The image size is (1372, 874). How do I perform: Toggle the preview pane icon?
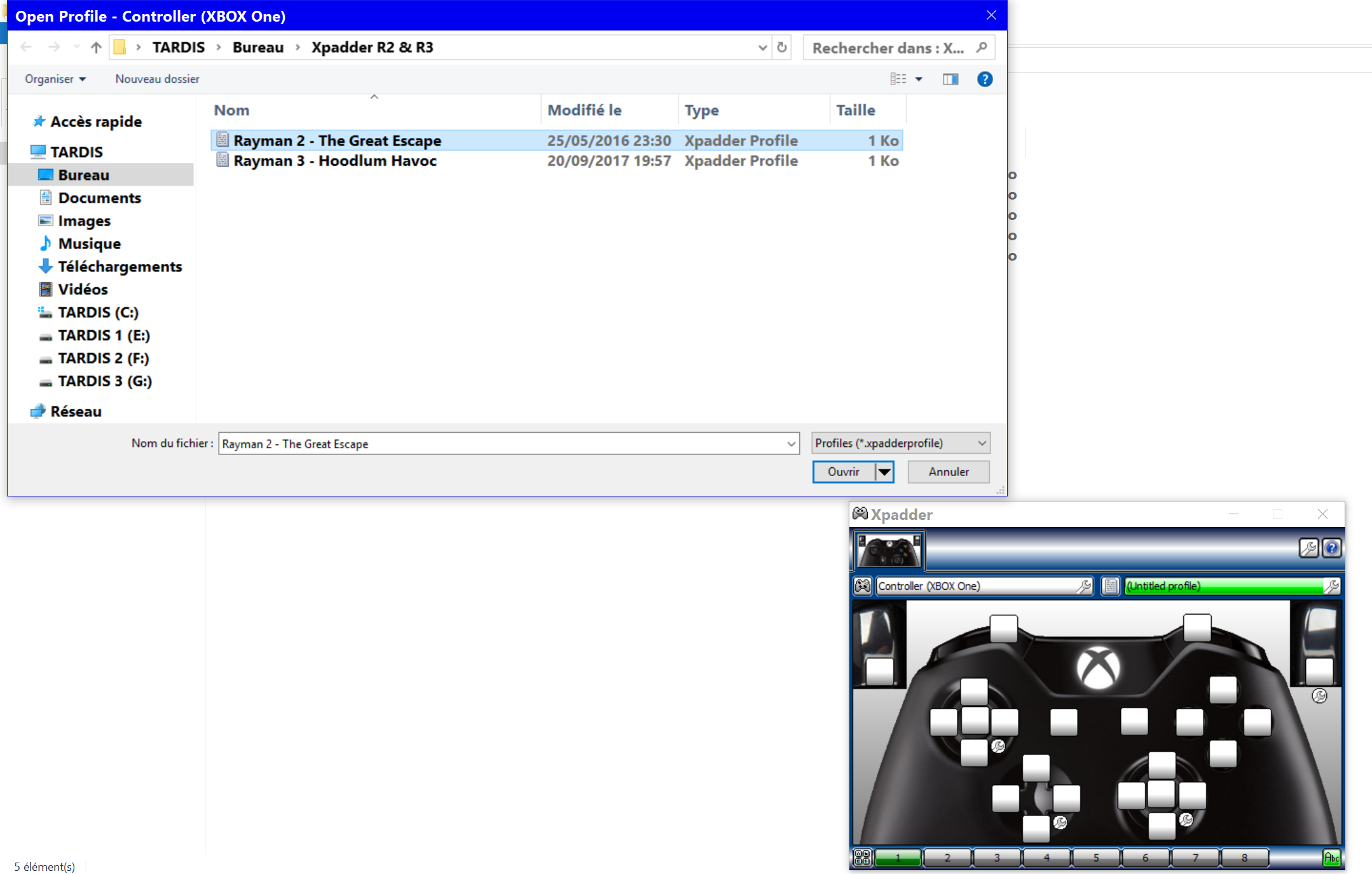[950, 79]
